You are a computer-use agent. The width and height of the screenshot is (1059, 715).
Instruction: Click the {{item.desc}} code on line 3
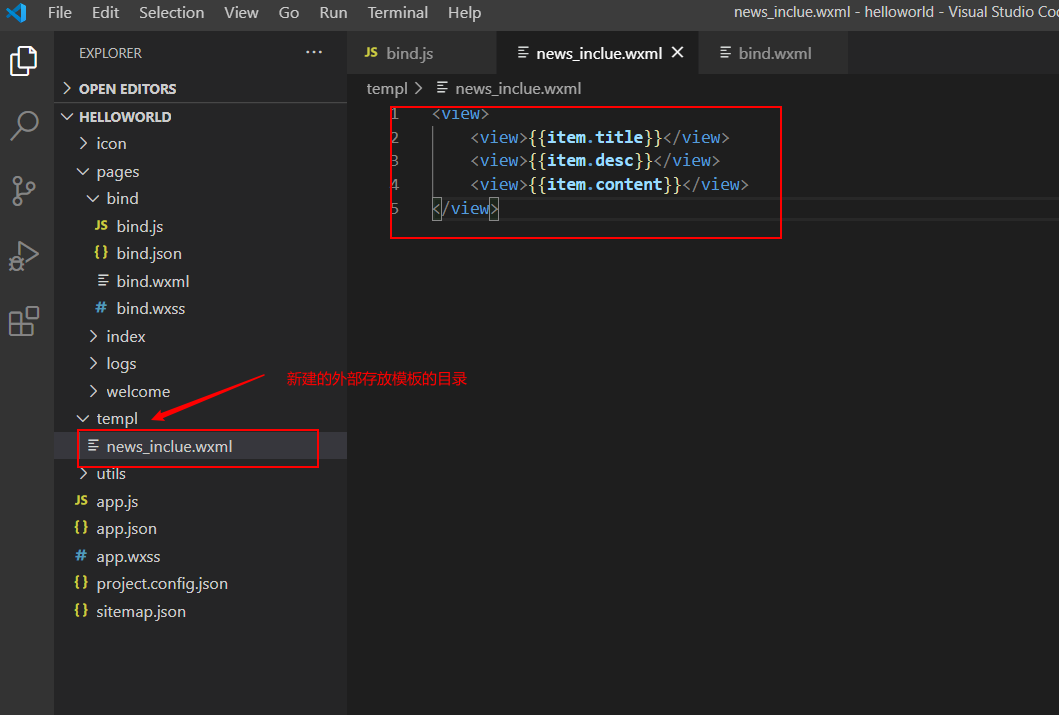point(590,161)
